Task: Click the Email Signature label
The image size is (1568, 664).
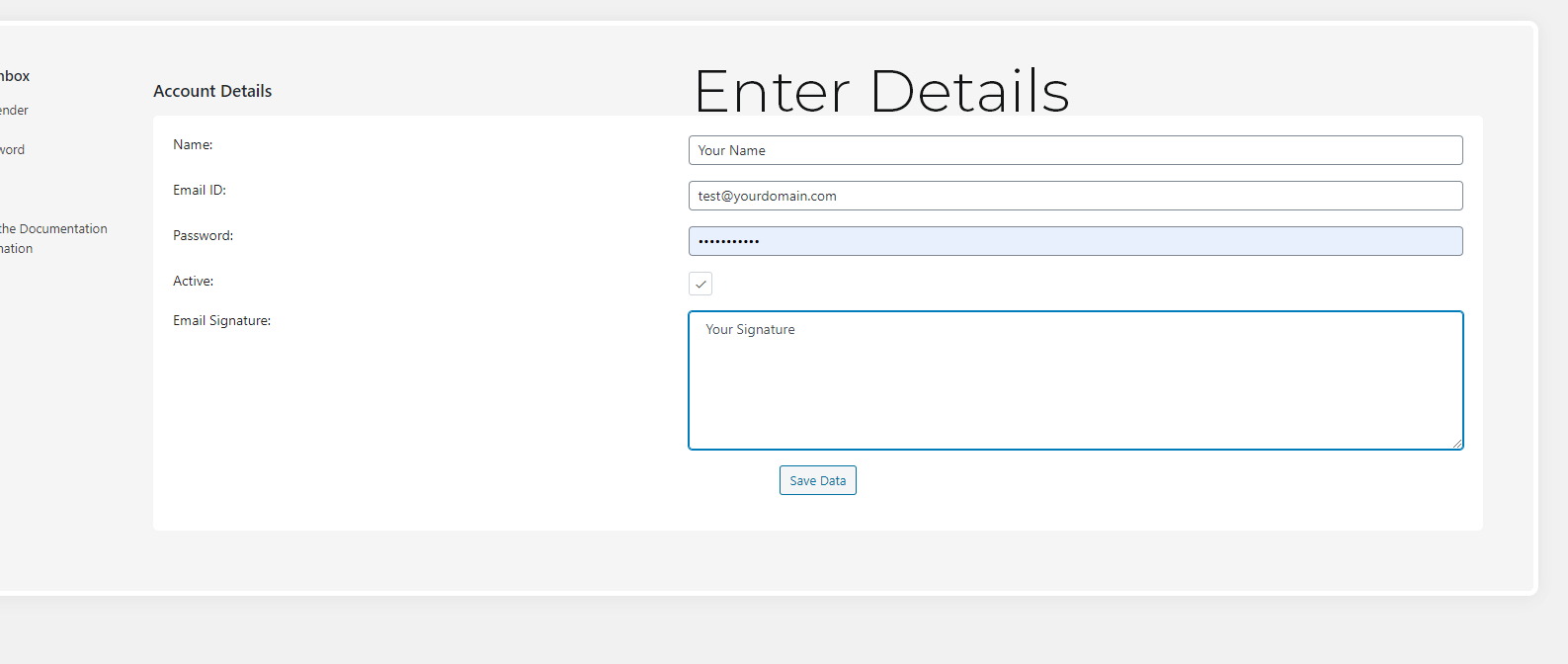Action: 221,320
